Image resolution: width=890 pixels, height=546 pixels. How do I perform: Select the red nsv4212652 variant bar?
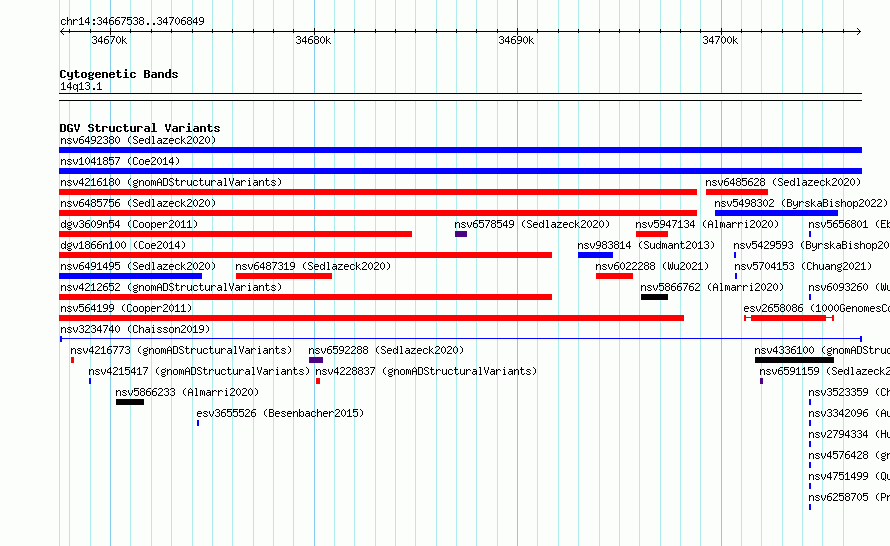click(x=305, y=297)
